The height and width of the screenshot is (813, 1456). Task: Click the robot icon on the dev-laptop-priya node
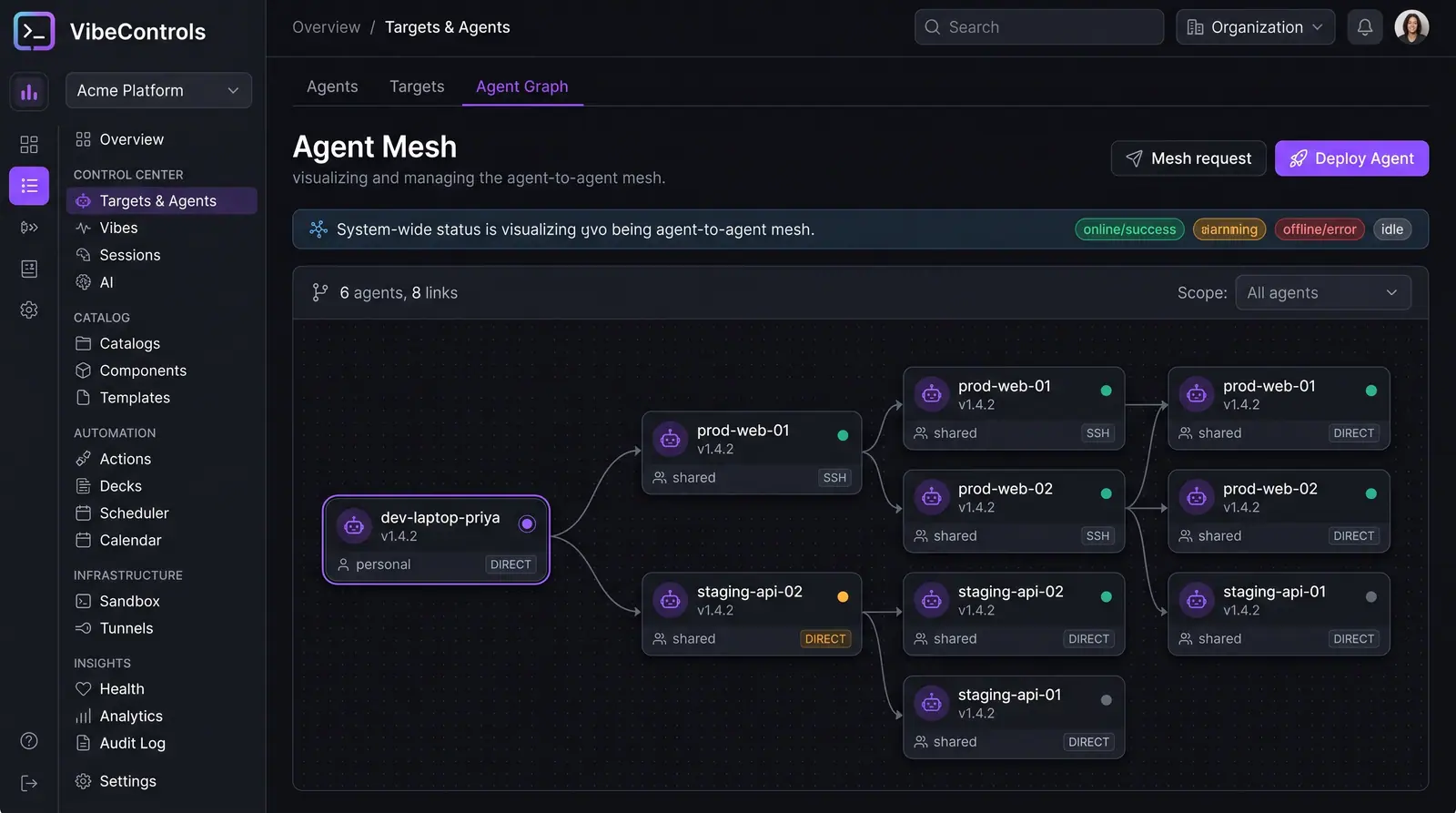click(354, 525)
